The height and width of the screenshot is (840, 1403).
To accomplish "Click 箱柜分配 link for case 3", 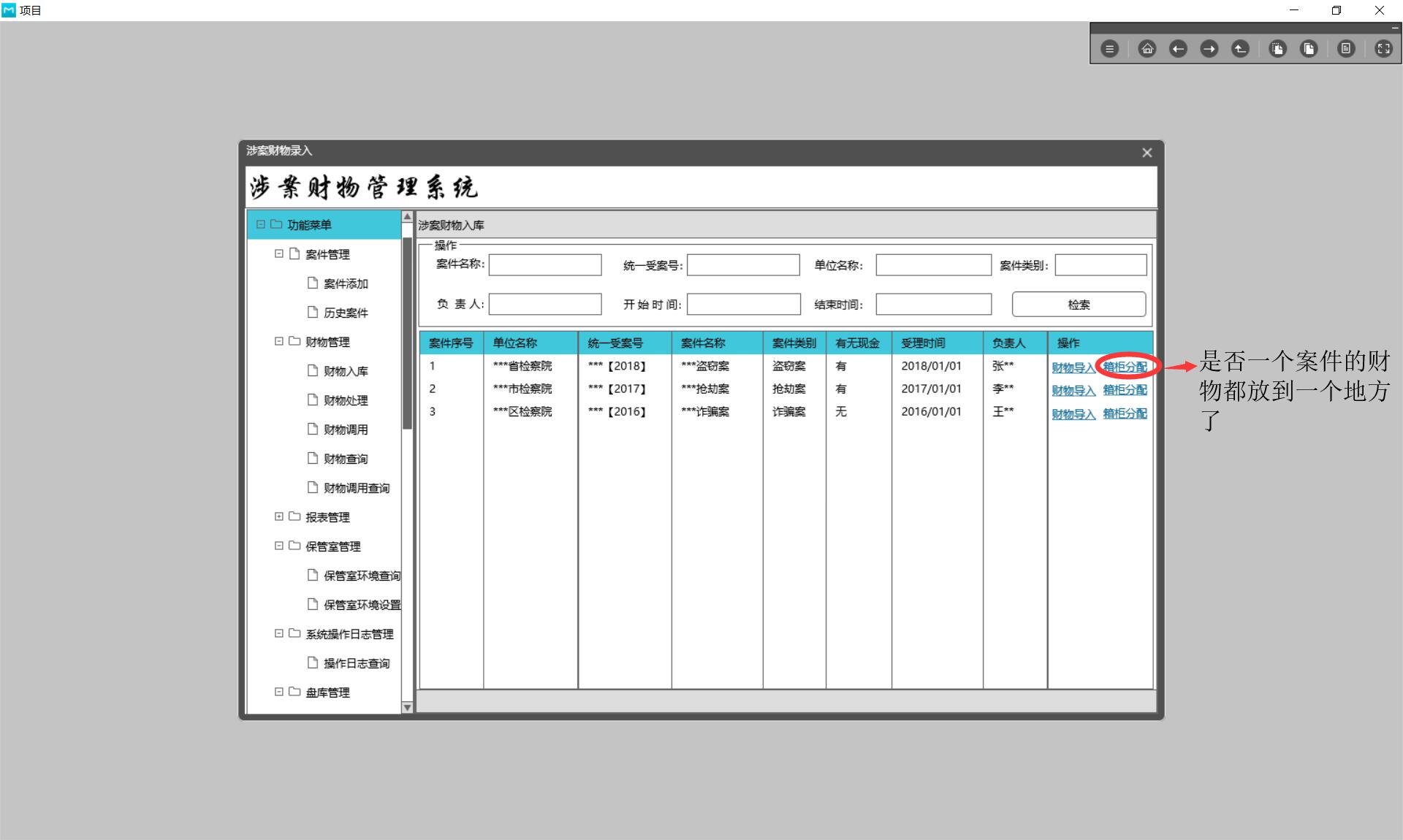I will pos(1125,413).
